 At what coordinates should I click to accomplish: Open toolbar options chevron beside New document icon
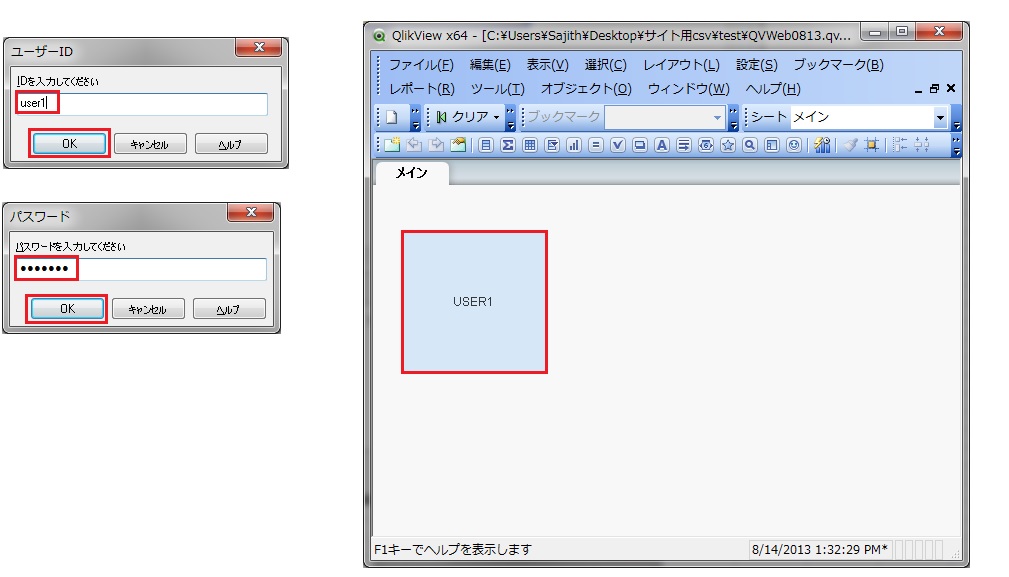pos(416,118)
